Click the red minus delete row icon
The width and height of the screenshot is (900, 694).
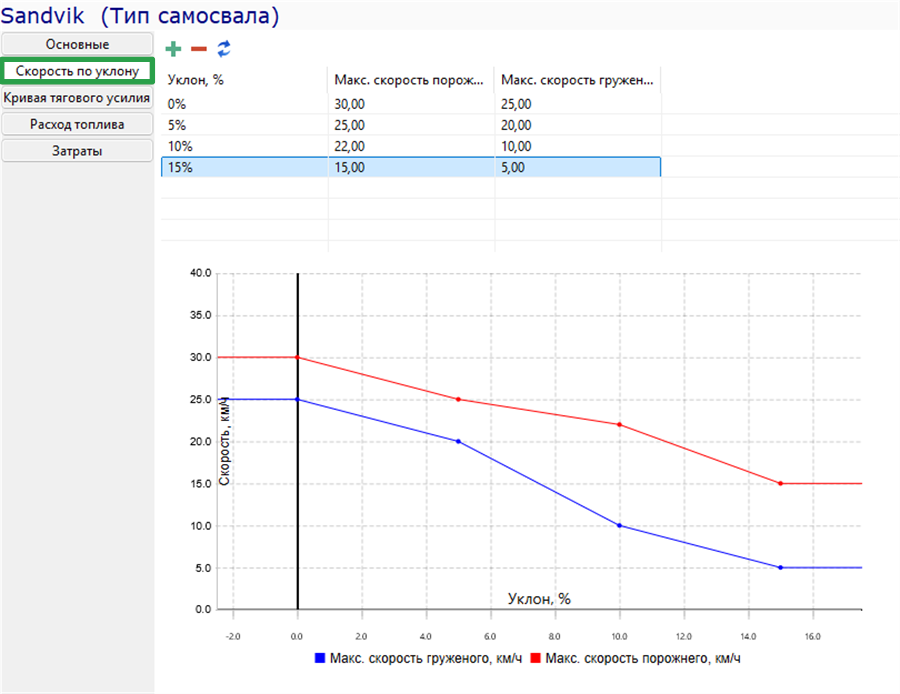pos(199,49)
